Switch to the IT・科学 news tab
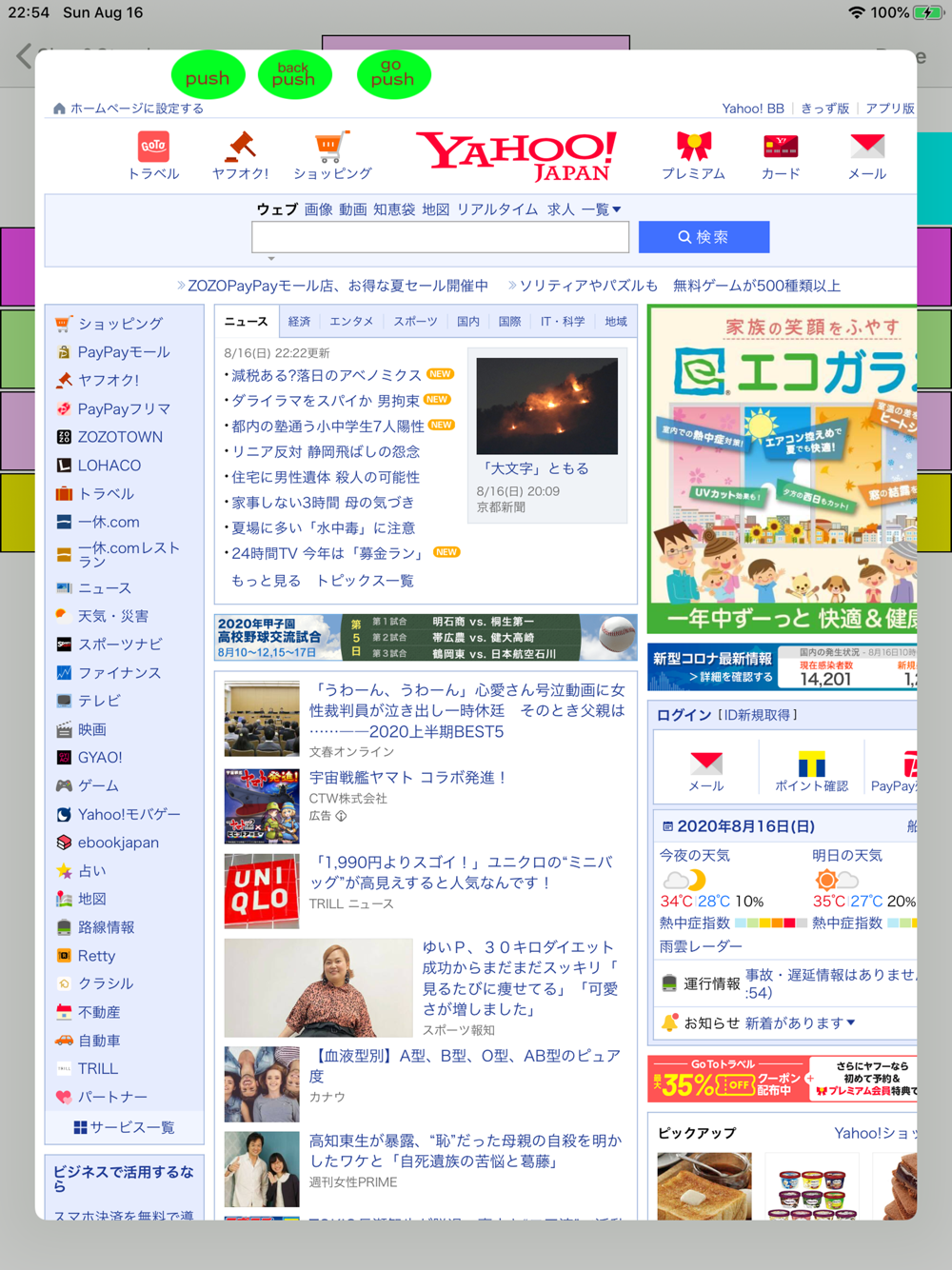The height and width of the screenshot is (1270, 952). click(x=563, y=322)
